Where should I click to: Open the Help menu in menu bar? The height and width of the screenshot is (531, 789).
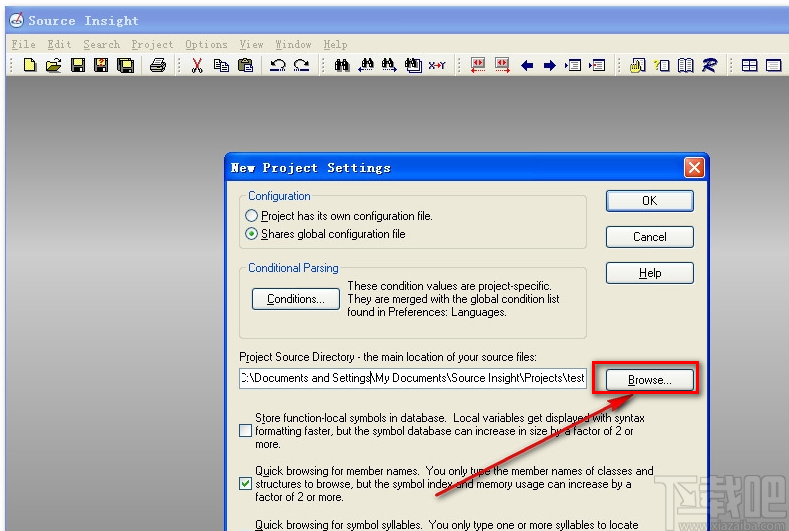click(335, 44)
